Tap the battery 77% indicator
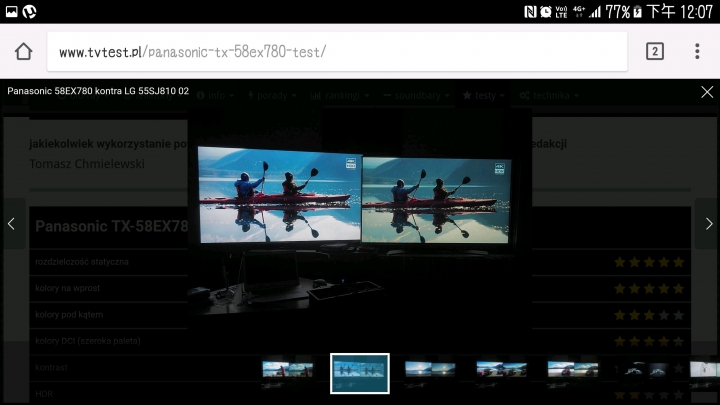 coord(623,11)
